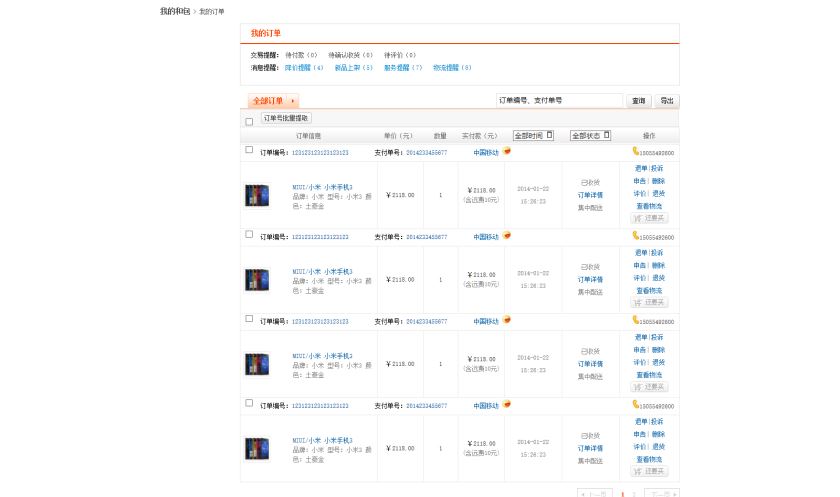Screen dimensions: 840x497
Task: Click the phone icon in the fourth order header
Action: (x=635, y=404)
